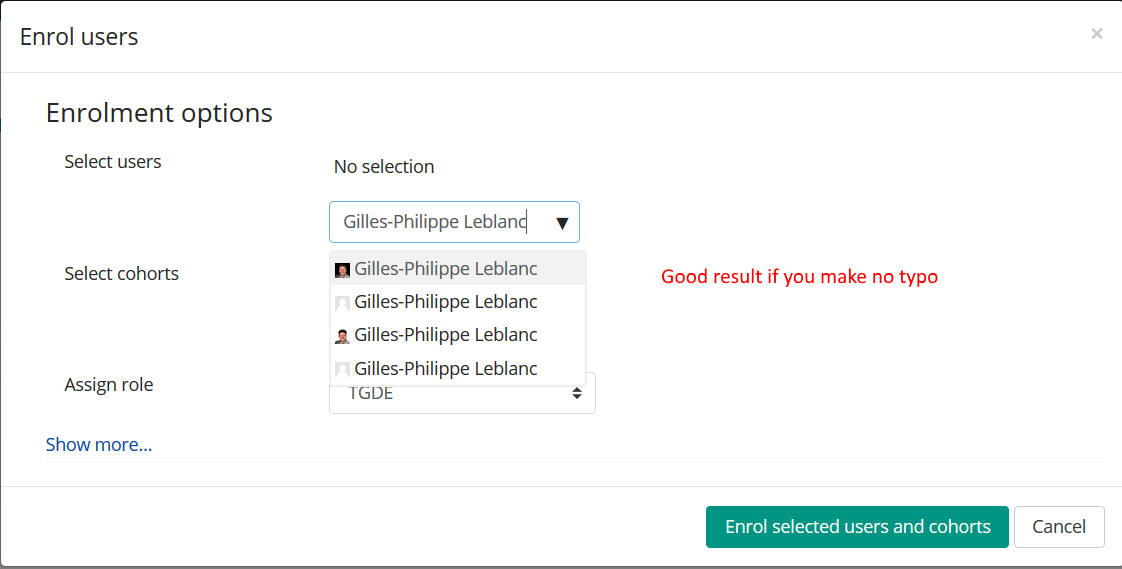Choose the fourth Gilles-Philippe Leblanc name entry
The width and height of the screenshot is (1122, 569).
click(x=446, y=368)
